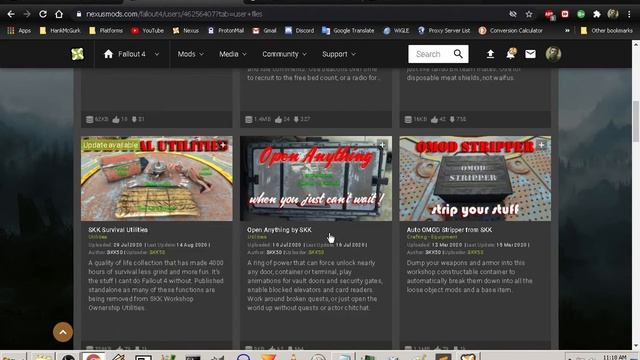
Task: Open Google Translate bookmark
Action: pos(348,31)
